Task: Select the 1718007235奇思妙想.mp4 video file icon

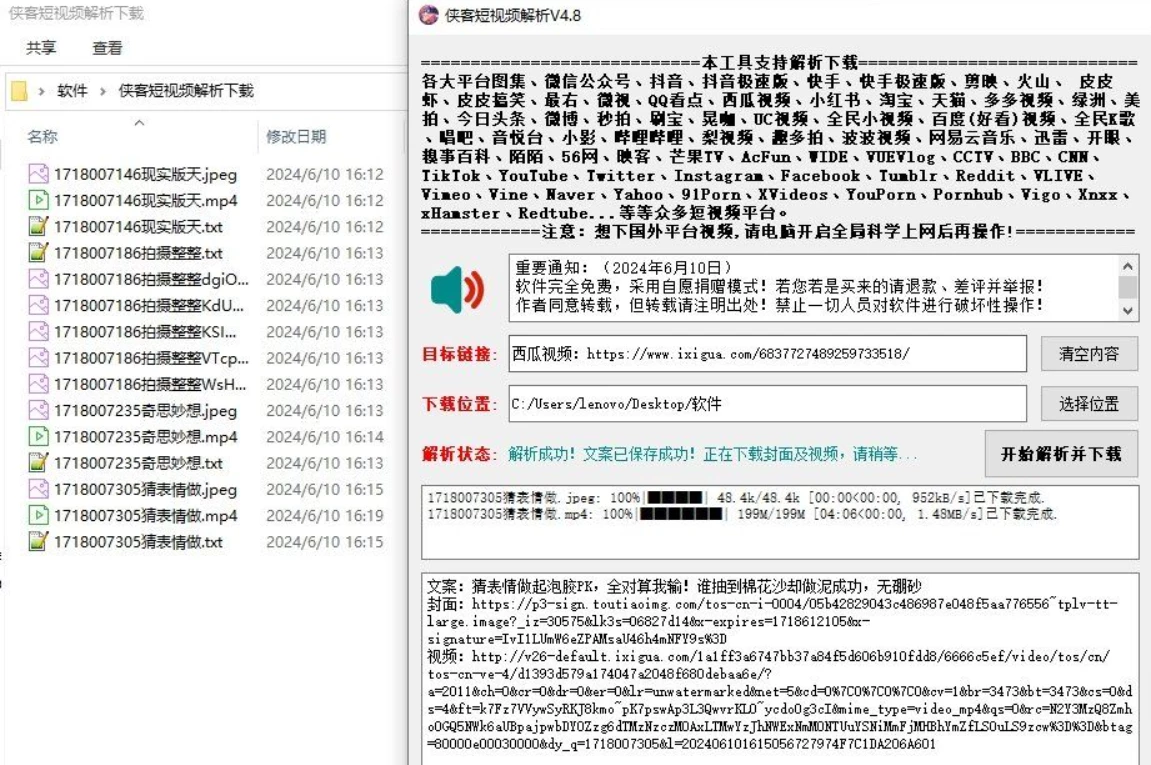Action: pyautogui.click(x=38, y=437)
